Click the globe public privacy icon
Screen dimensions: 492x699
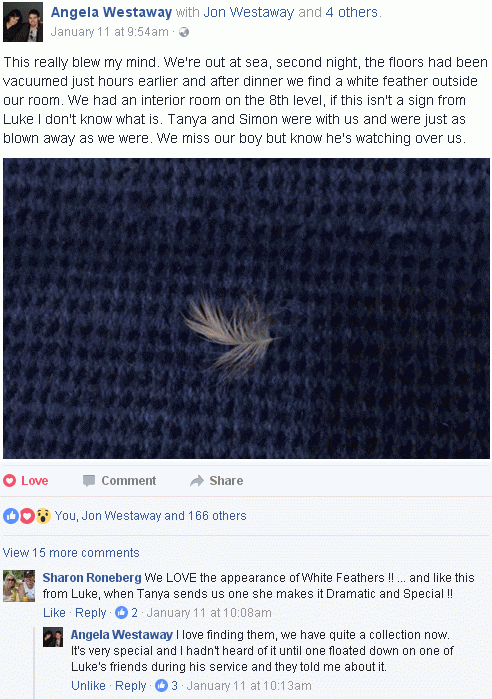(x=184, y=32)
